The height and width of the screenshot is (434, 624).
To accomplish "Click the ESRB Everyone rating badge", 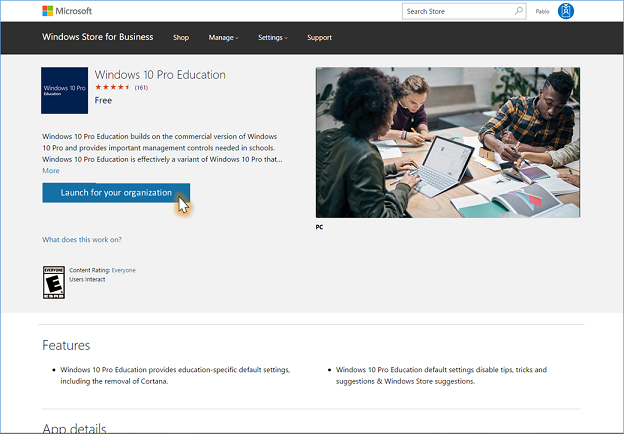I will (x=54, y=282).
